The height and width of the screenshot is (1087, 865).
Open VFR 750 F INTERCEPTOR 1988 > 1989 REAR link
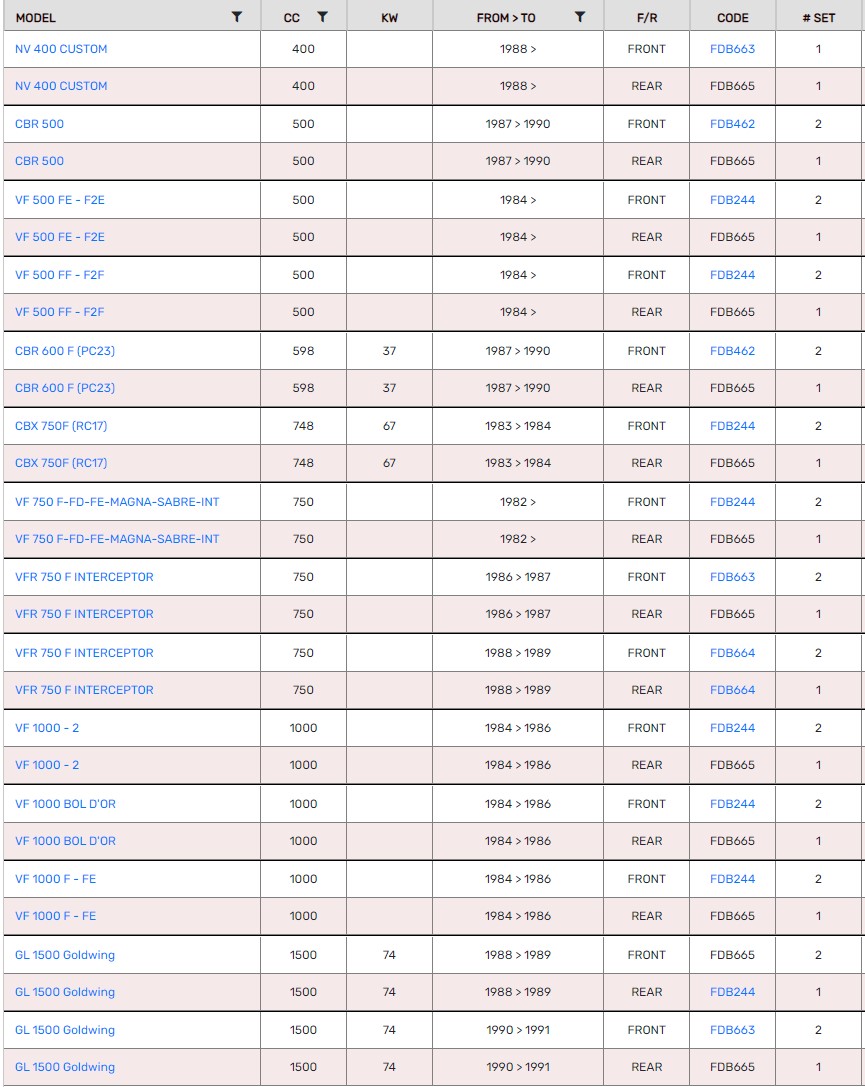(x=85, y=690)
